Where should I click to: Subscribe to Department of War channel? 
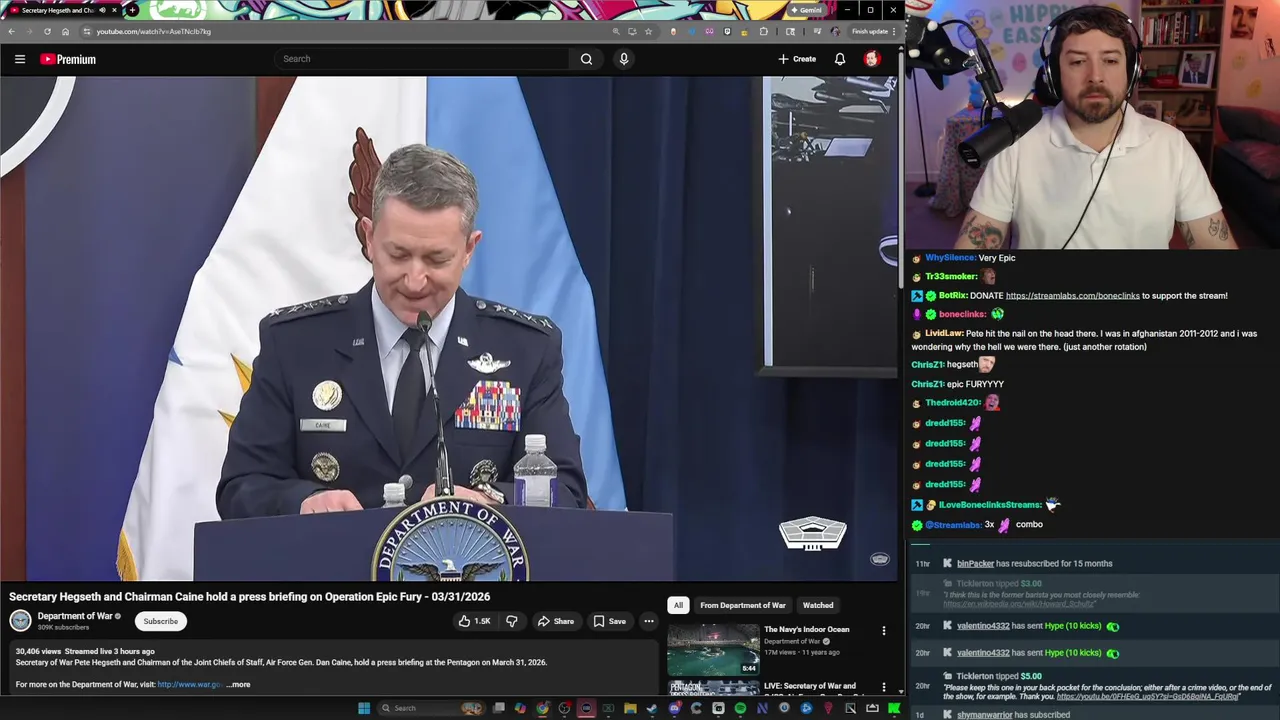tap(160, 621)
